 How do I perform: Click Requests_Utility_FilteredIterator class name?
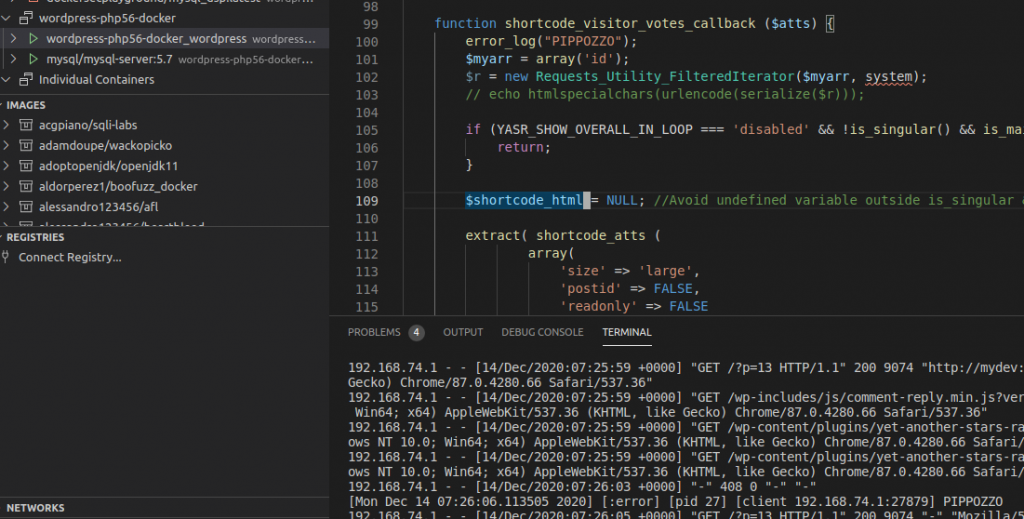665,76
